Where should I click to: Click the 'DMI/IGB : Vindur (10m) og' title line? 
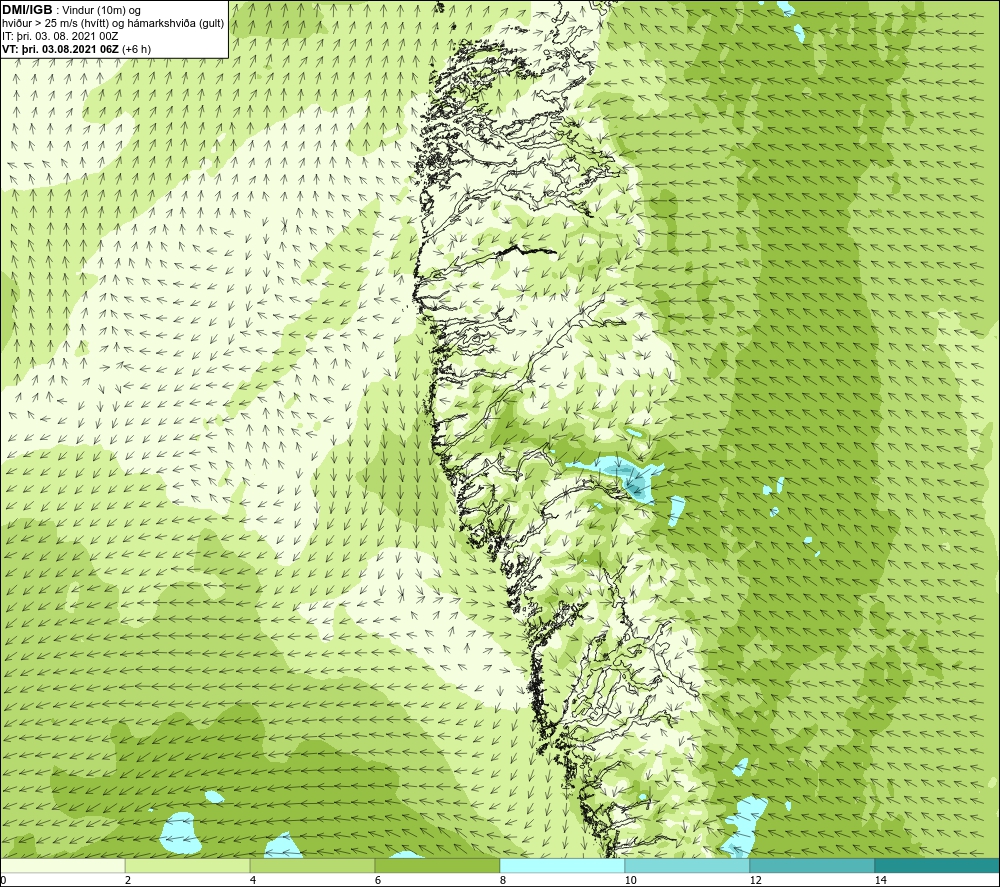coord(71,10)
